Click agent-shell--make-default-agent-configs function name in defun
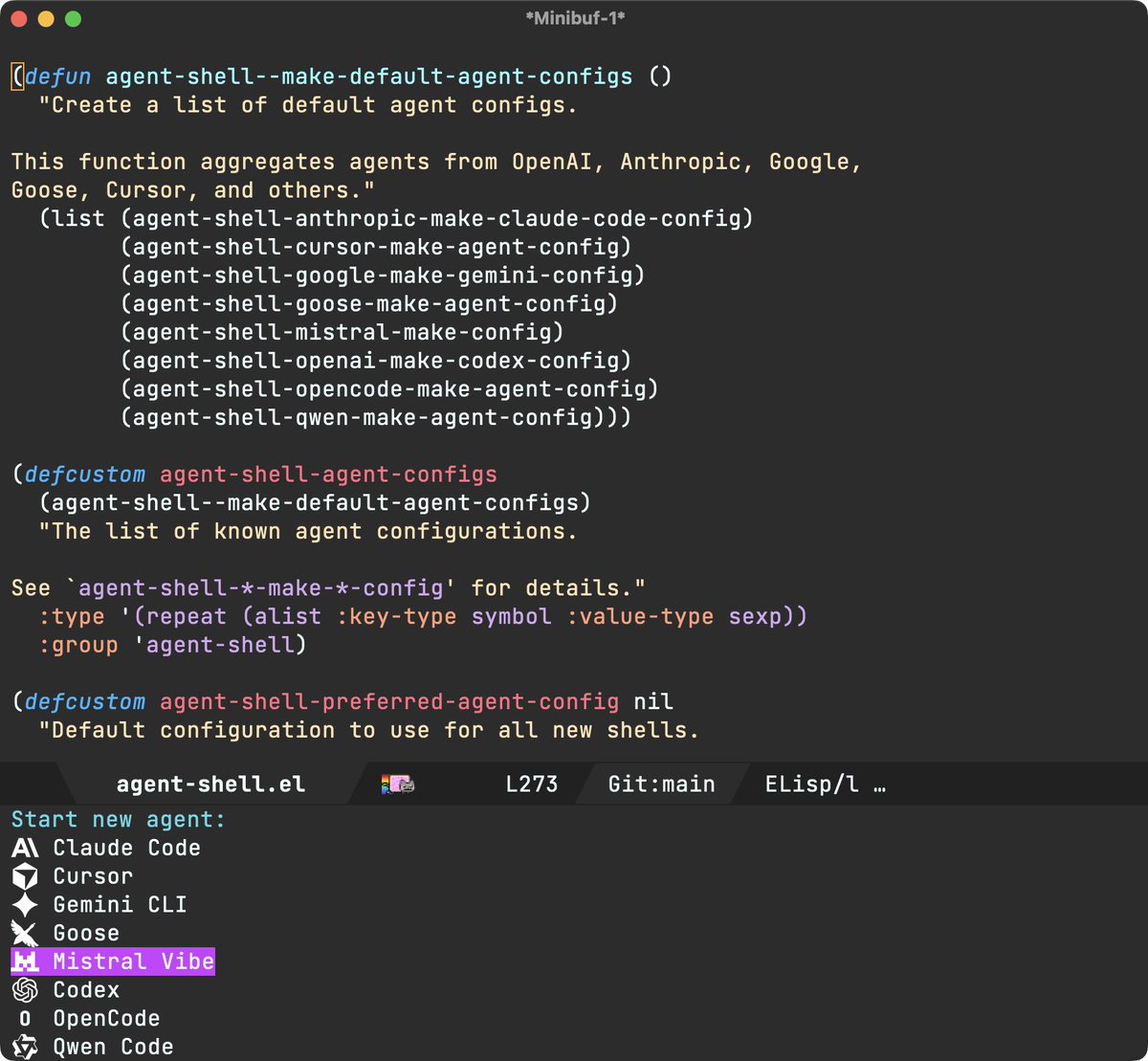Screen dimensions: 1148x1061 point(369,77)
